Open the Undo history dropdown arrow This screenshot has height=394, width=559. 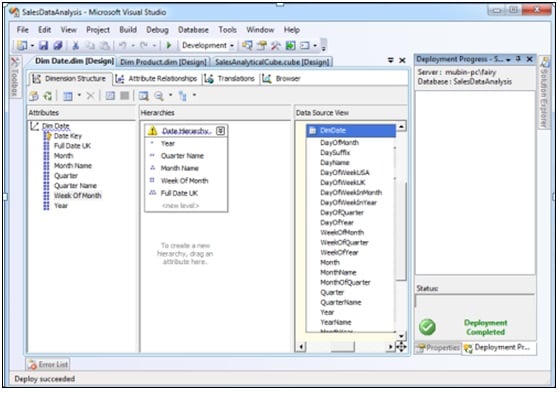(133, 46)
